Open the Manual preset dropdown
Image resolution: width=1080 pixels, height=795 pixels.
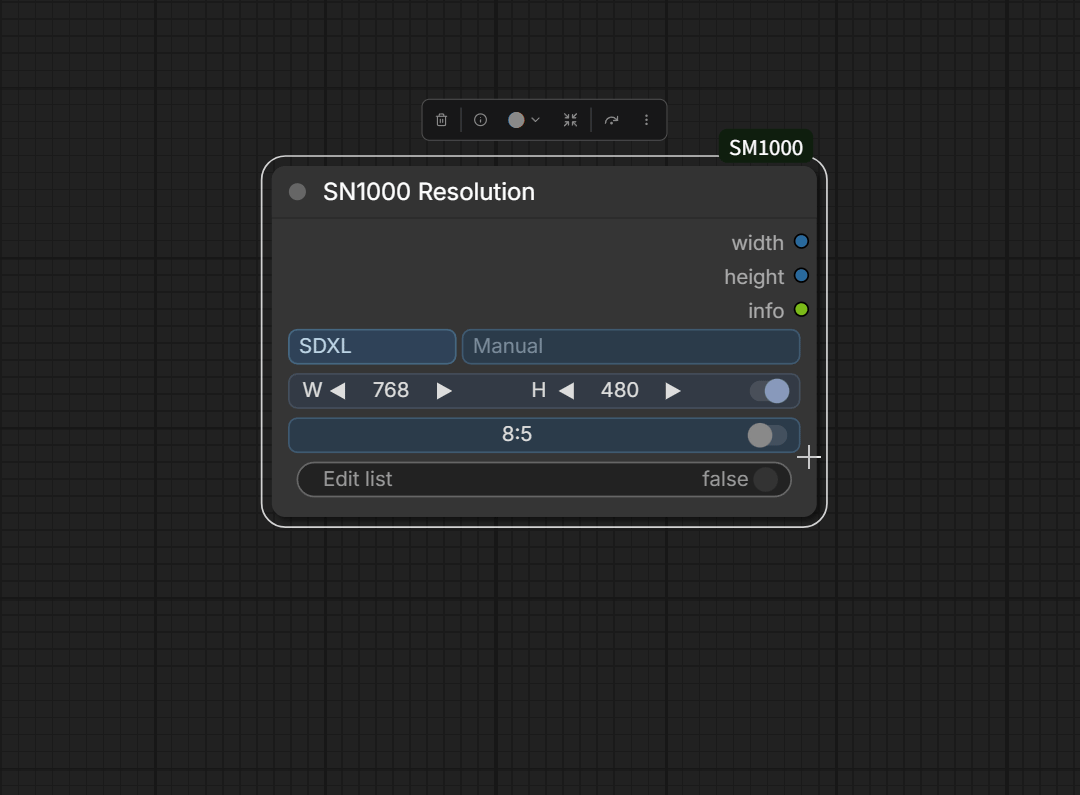(631, 346)
